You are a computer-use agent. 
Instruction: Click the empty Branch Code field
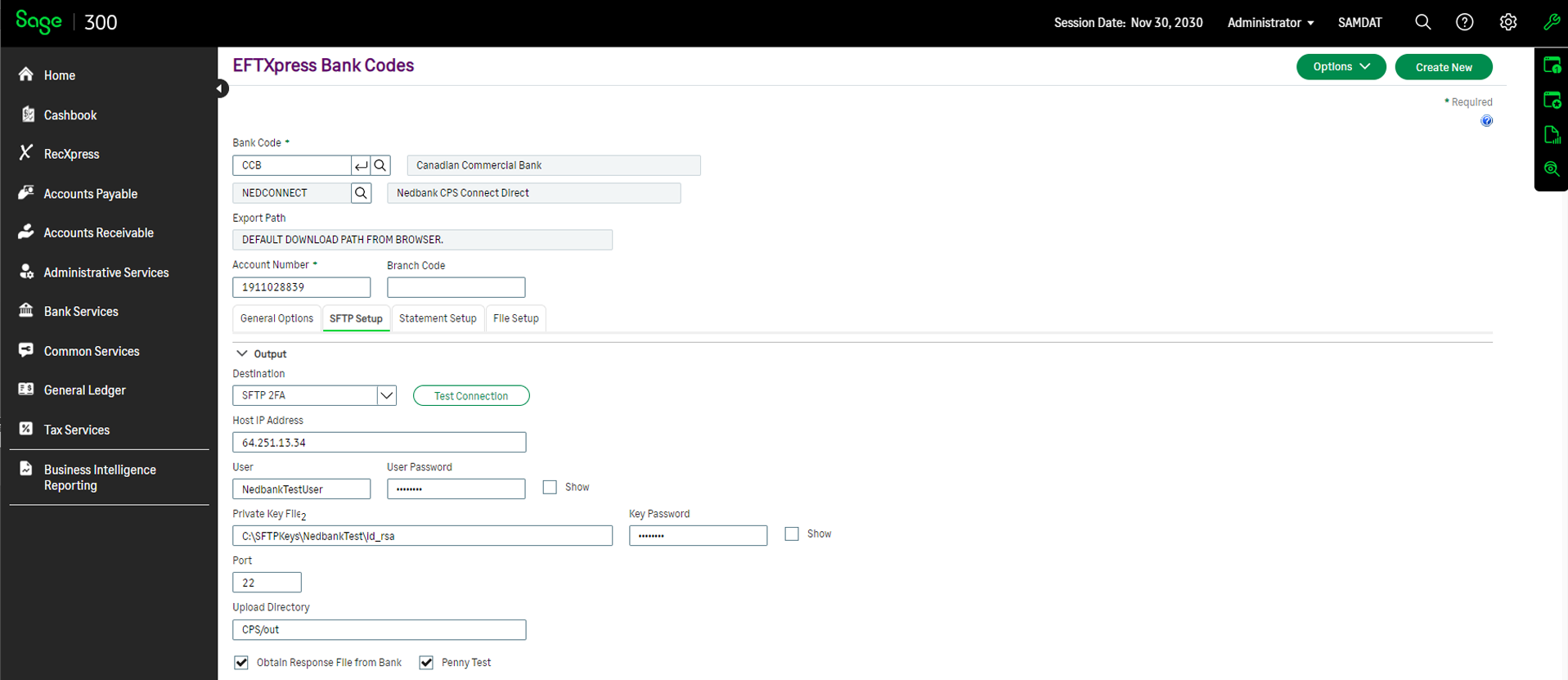click(456, 287)
